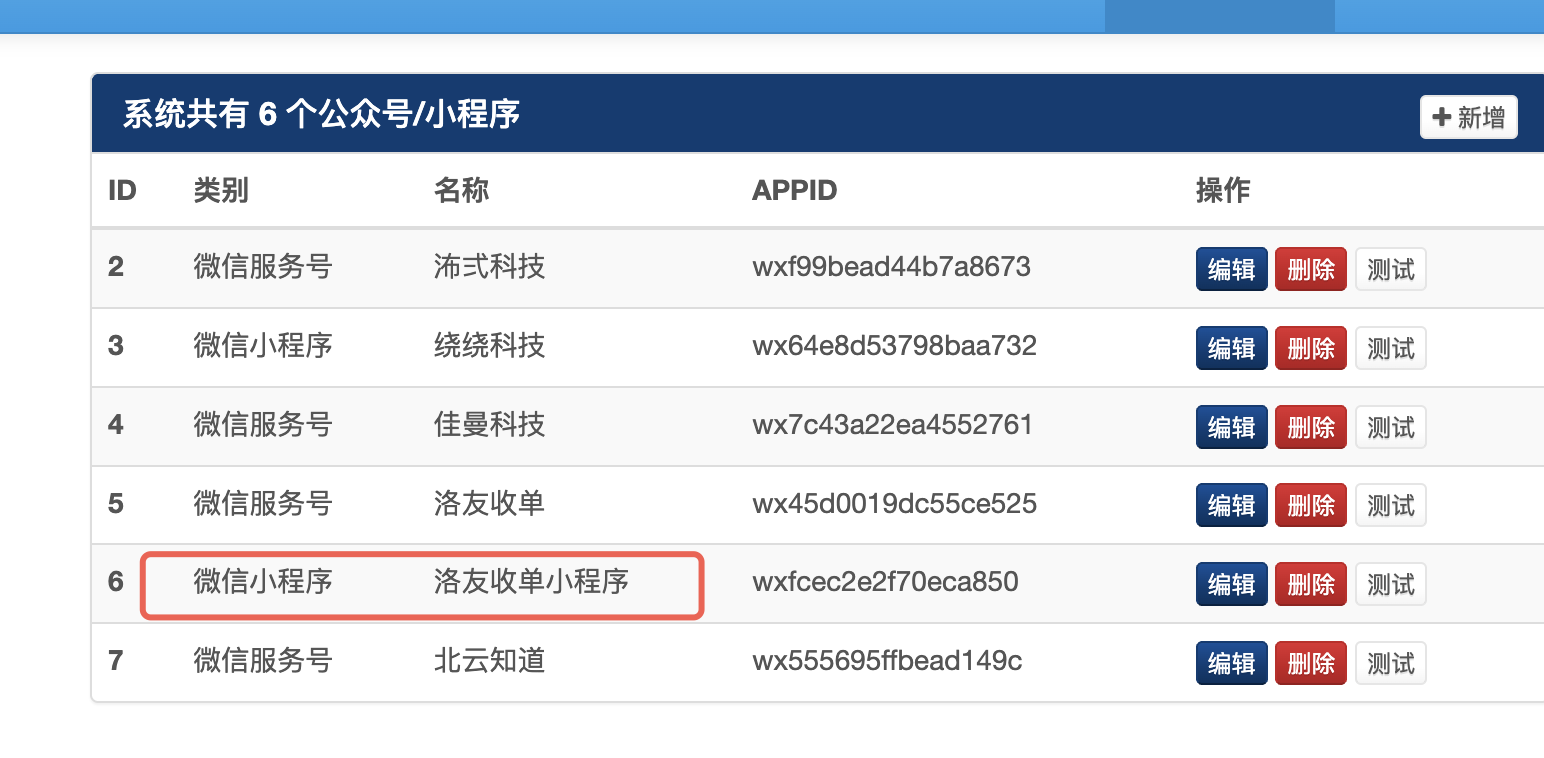1544x758 pixels.
Task: Test the 佳曼科技 service account
Action: [1390, 427]
